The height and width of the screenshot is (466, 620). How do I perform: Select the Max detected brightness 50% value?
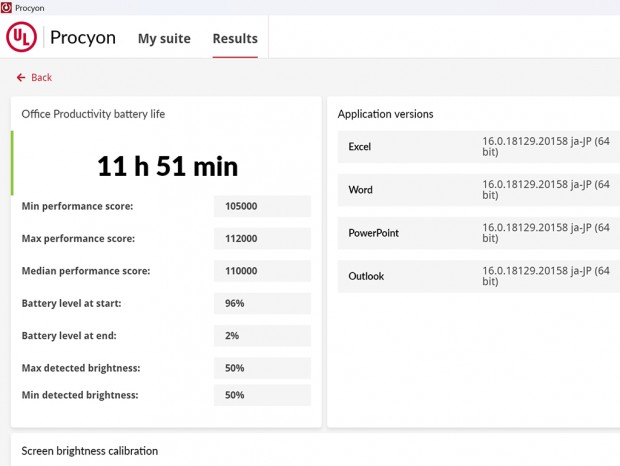262,368
